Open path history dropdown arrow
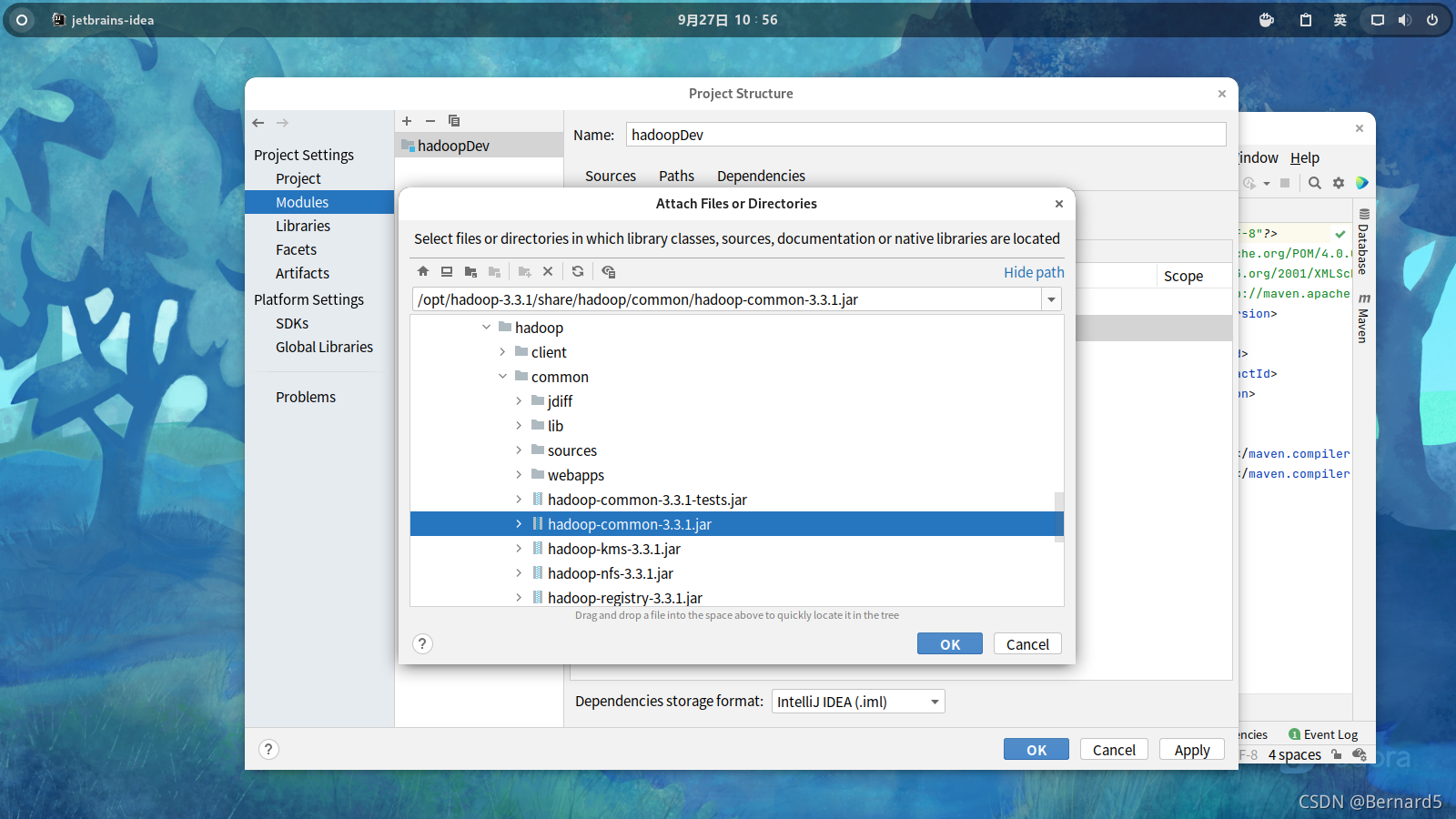This screenshot has height=819, width=1456. click(1051, 299)
